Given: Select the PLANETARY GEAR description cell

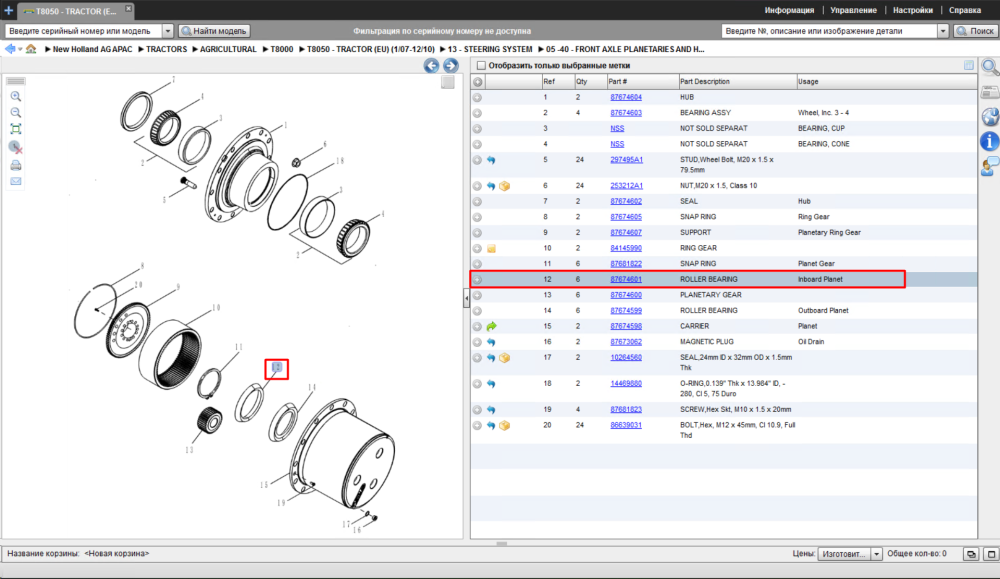Looking at the screenshot, I should pos(710,295).
